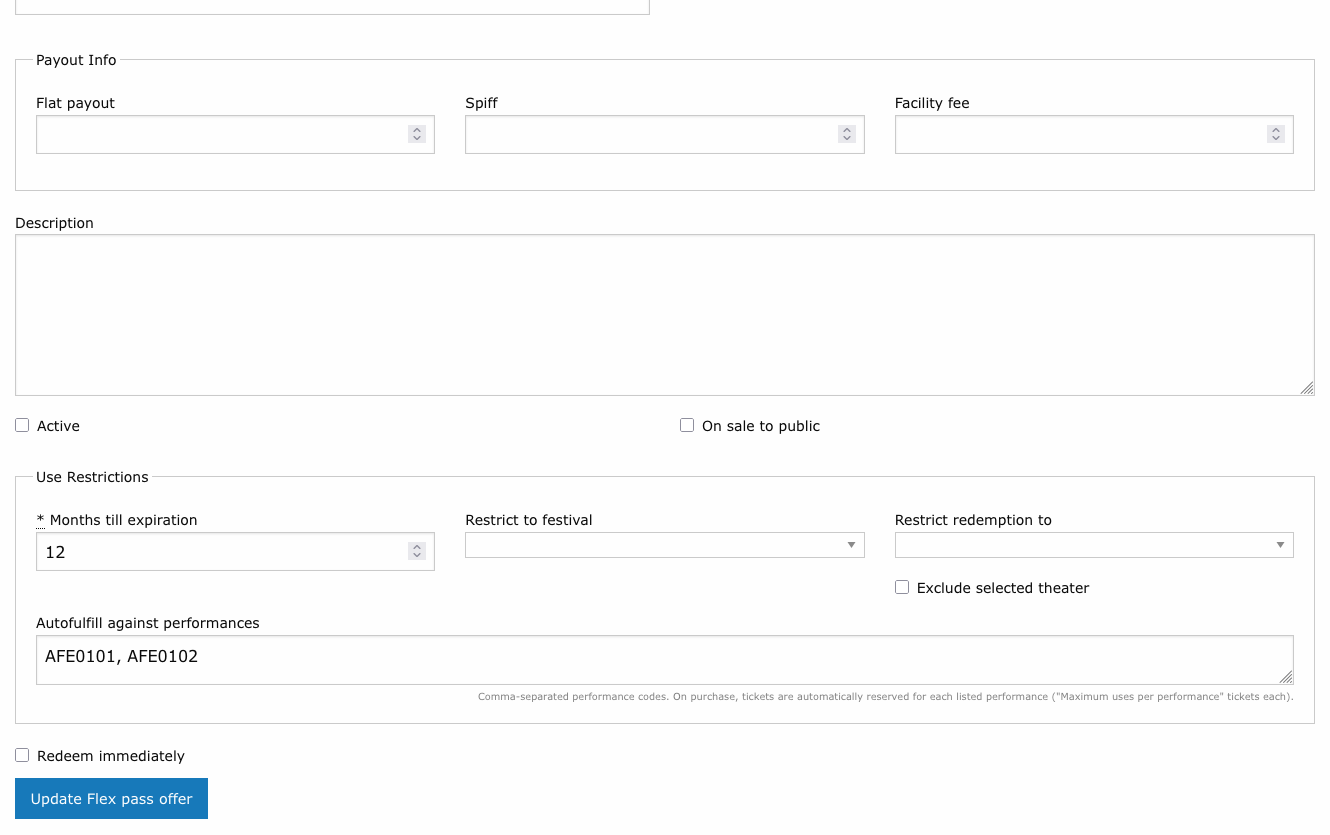Click the Active label text
The image size is (1330, 835).
coord(58,426)
